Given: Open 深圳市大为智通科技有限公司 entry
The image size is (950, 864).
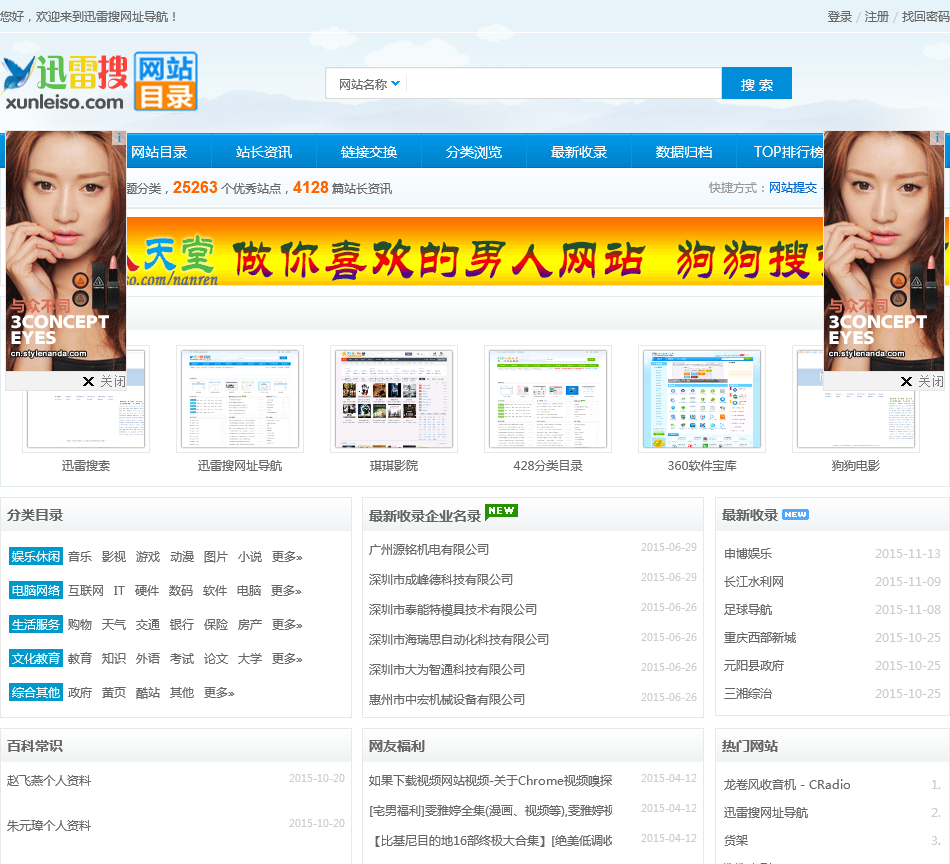Looking at the screenshot, I should (447, 669).
